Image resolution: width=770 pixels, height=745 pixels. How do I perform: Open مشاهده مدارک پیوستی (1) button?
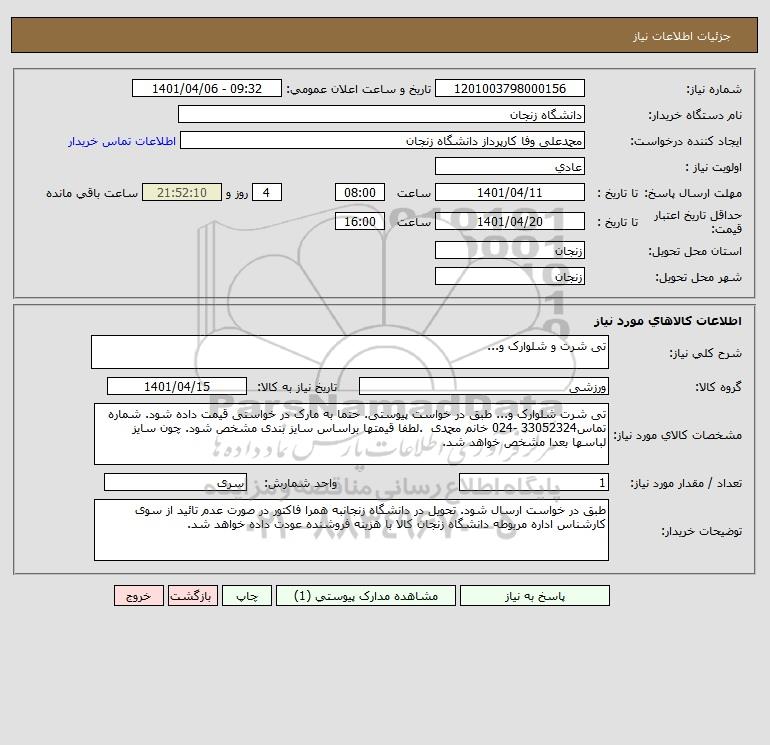pos(365,596)
